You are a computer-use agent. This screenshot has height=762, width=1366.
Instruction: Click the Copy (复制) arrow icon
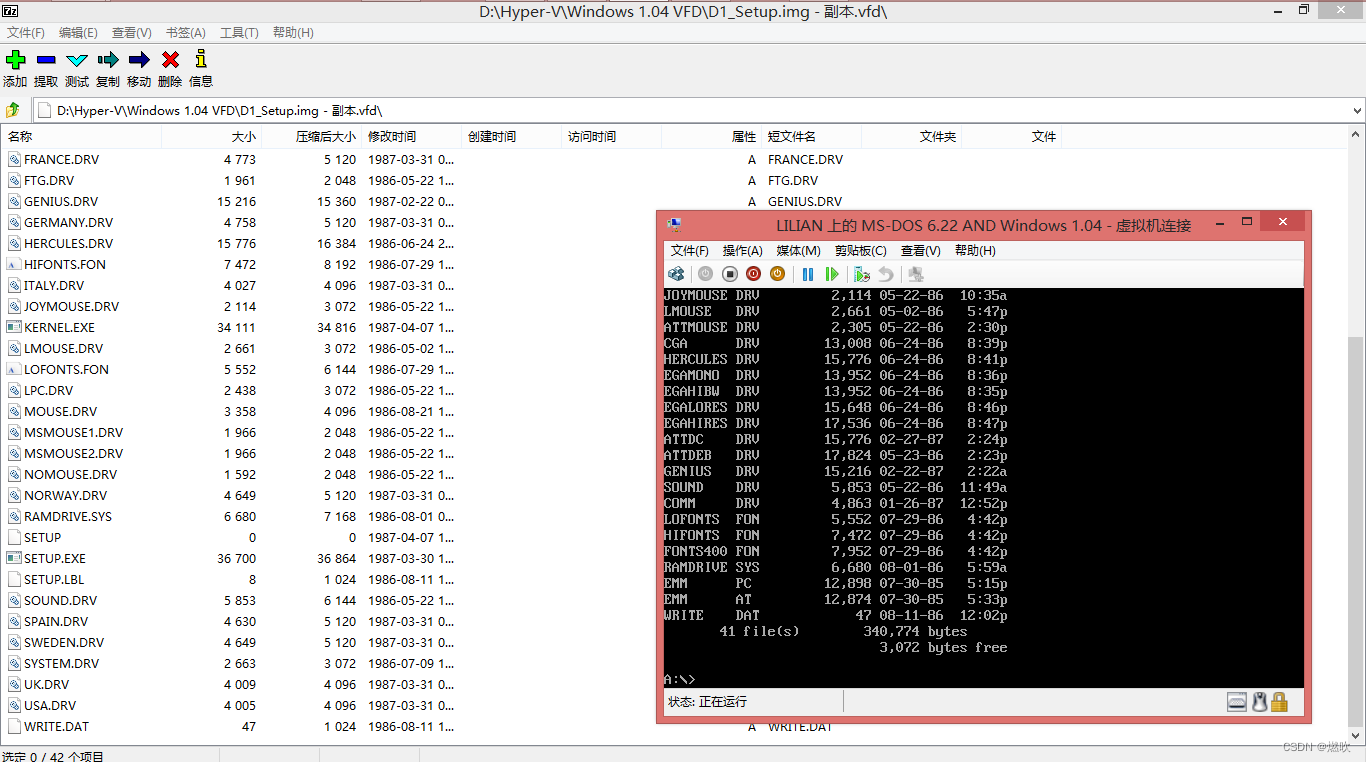coord(108,60)
